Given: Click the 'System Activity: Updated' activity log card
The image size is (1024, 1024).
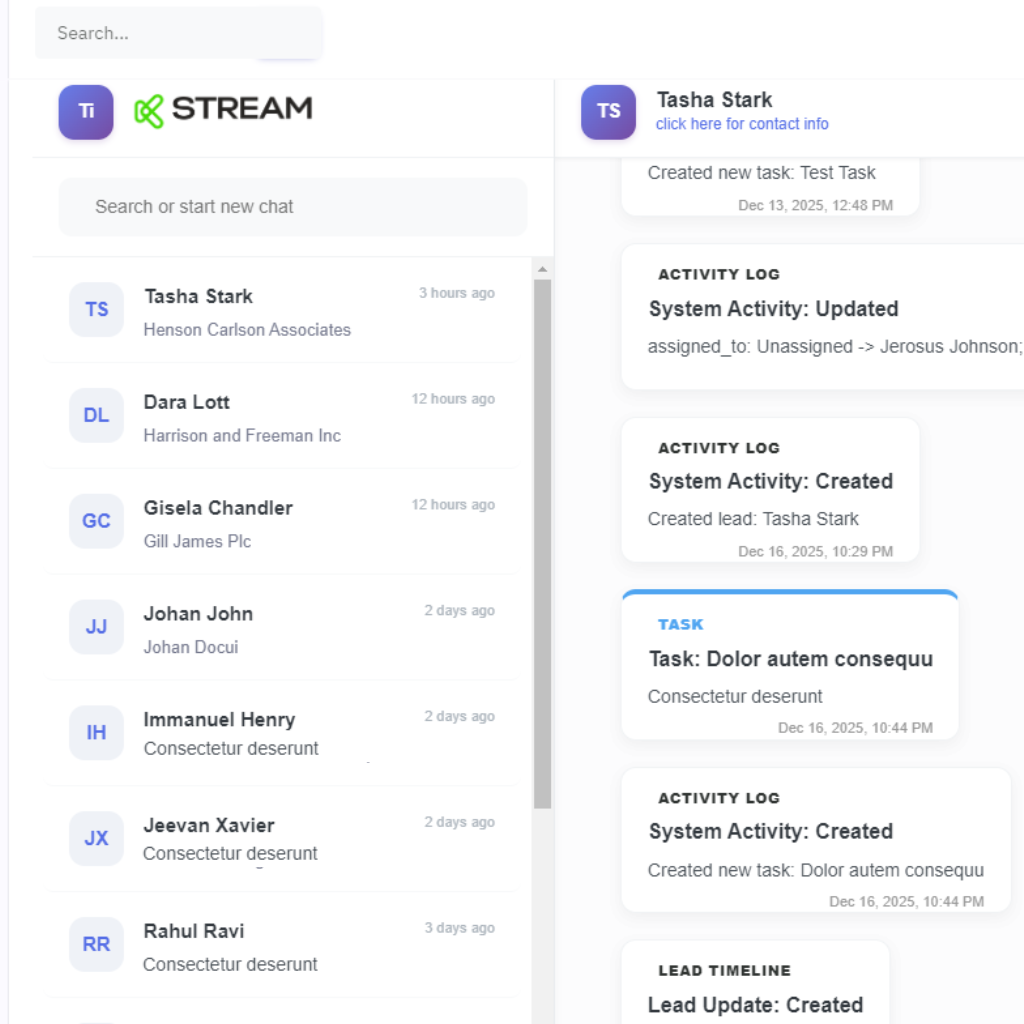Looking at the screenshot, I should (822, 317).
